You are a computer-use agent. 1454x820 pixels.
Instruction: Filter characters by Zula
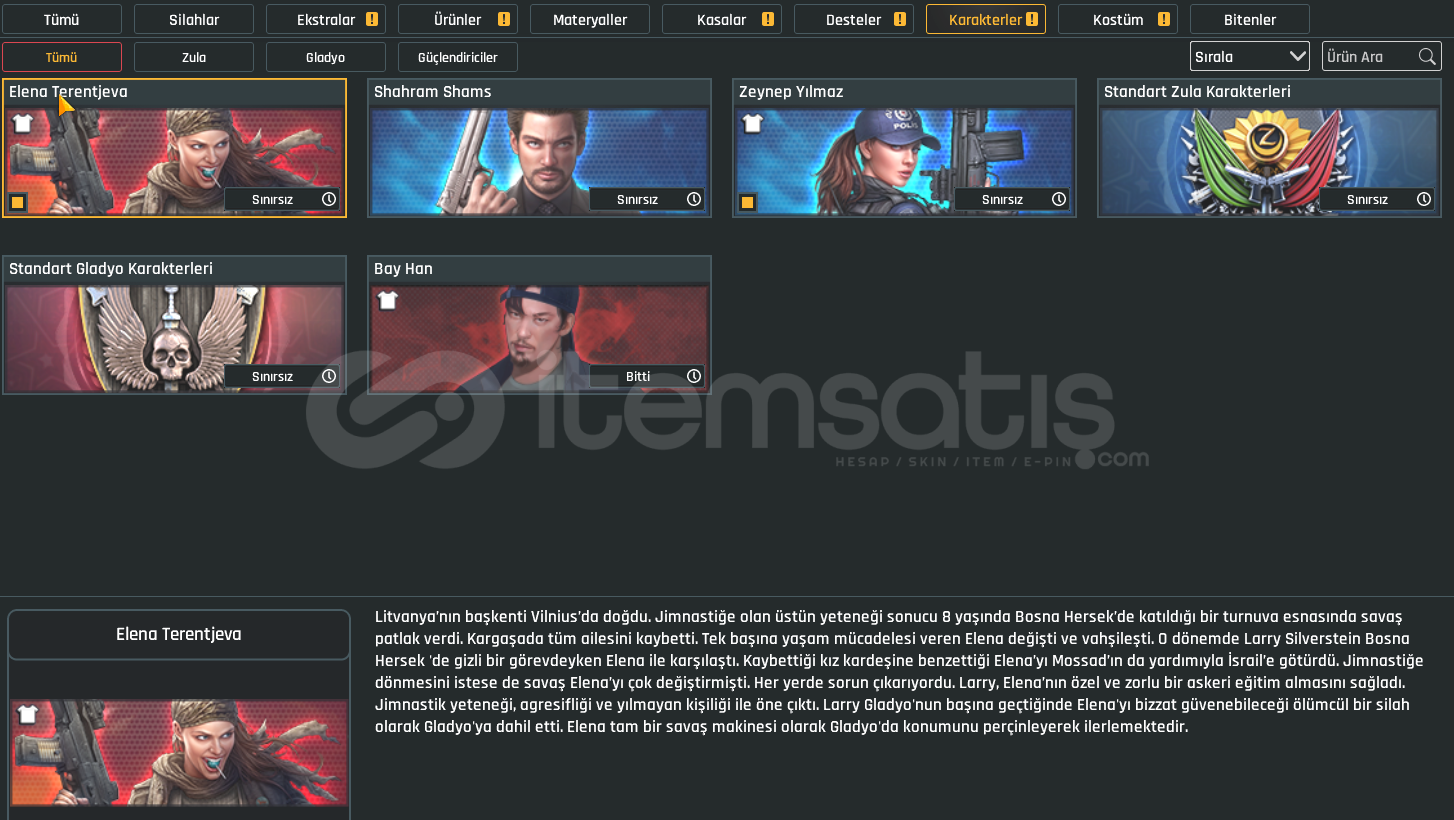[x=194, y=57]
